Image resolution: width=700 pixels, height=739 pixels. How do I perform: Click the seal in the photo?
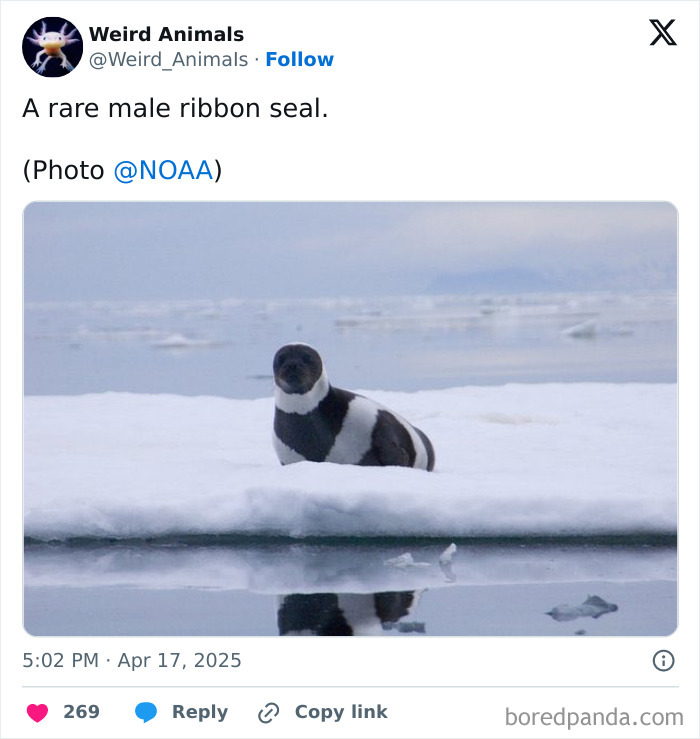click(x=351, y=408)
